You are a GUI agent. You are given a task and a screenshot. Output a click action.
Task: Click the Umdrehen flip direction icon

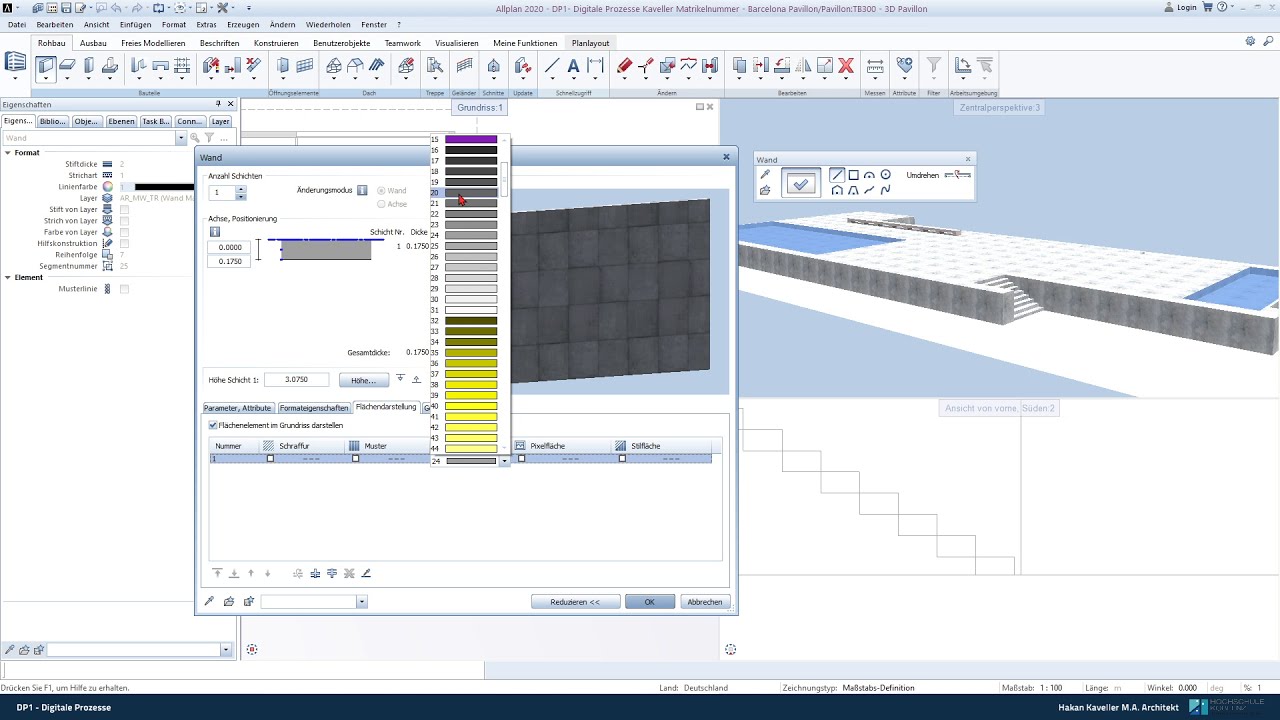pos(957,175)
